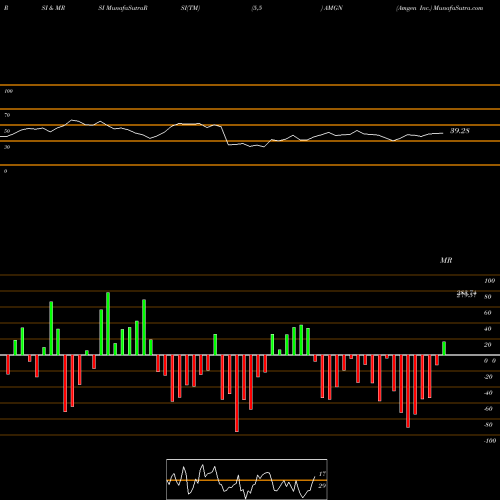Click the RSI value 39.28 label
The image size is (500, 500).
(460, 131)
